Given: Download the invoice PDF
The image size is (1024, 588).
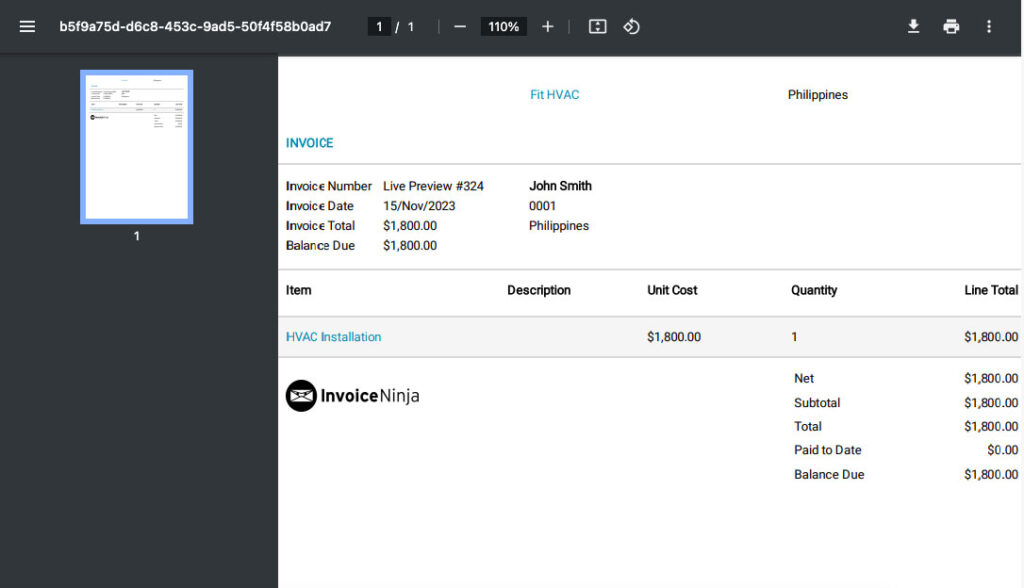Looking at the screenshot, I should pos(913,26).
